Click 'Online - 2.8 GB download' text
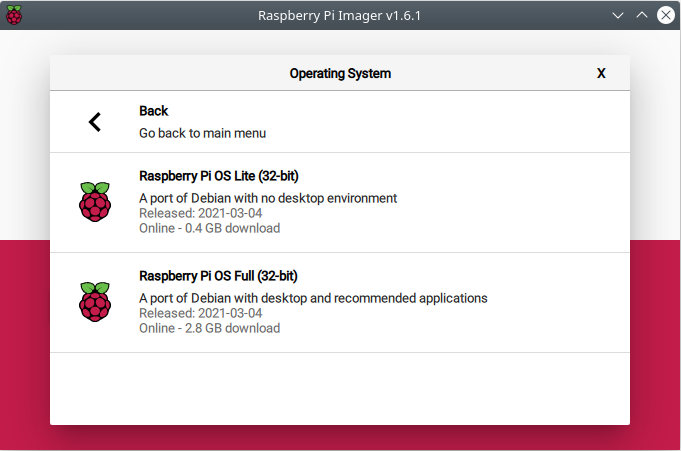 tap(209, 328)
